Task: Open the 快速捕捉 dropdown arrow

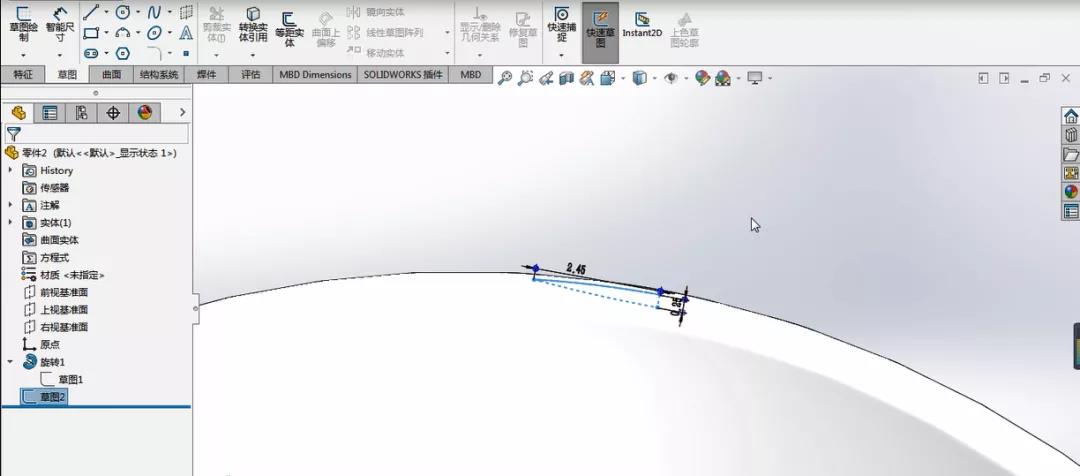Action: coord(561,54)
